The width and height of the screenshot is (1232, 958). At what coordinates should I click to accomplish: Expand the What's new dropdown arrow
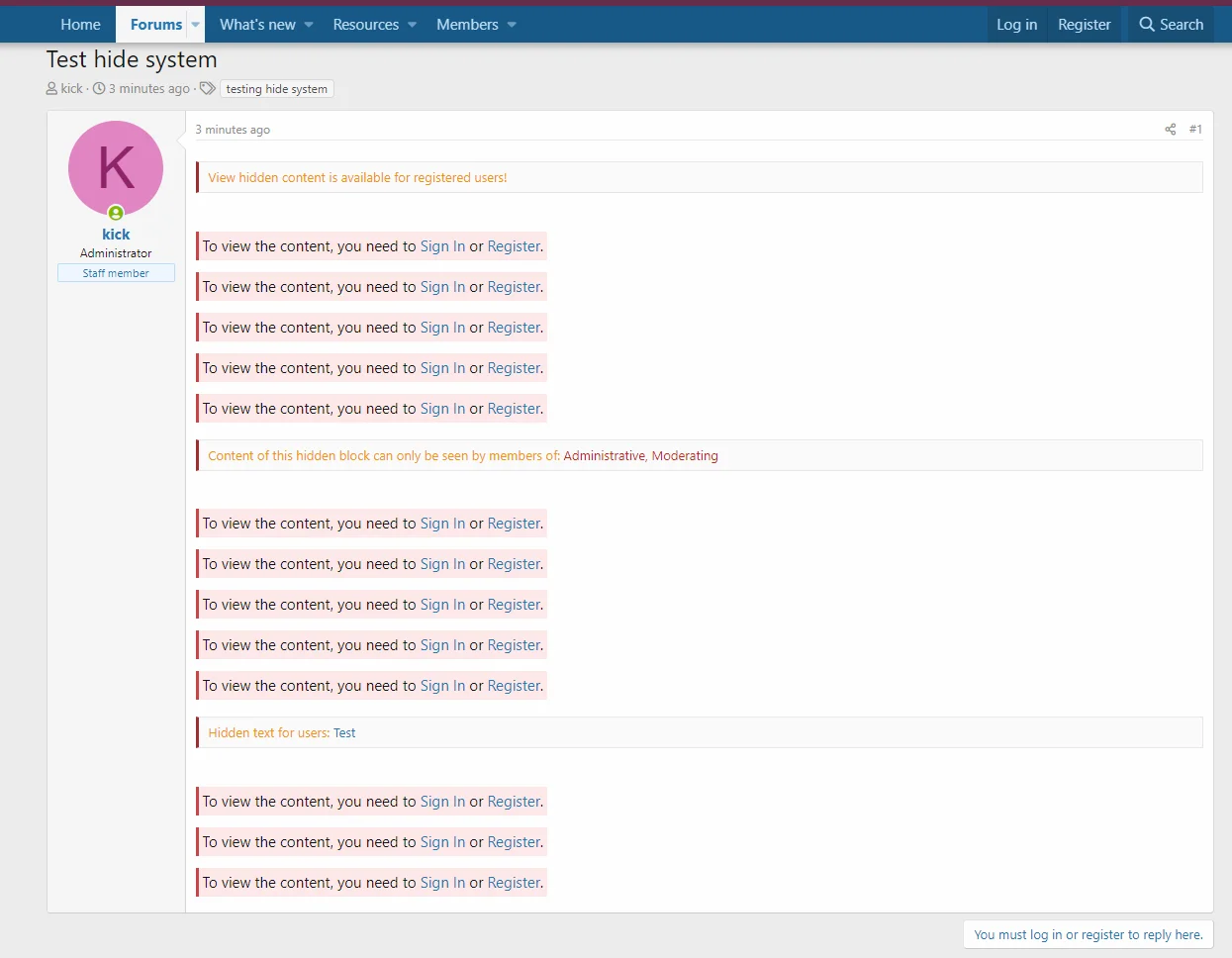pyautogui.click(x=308, y=24)
